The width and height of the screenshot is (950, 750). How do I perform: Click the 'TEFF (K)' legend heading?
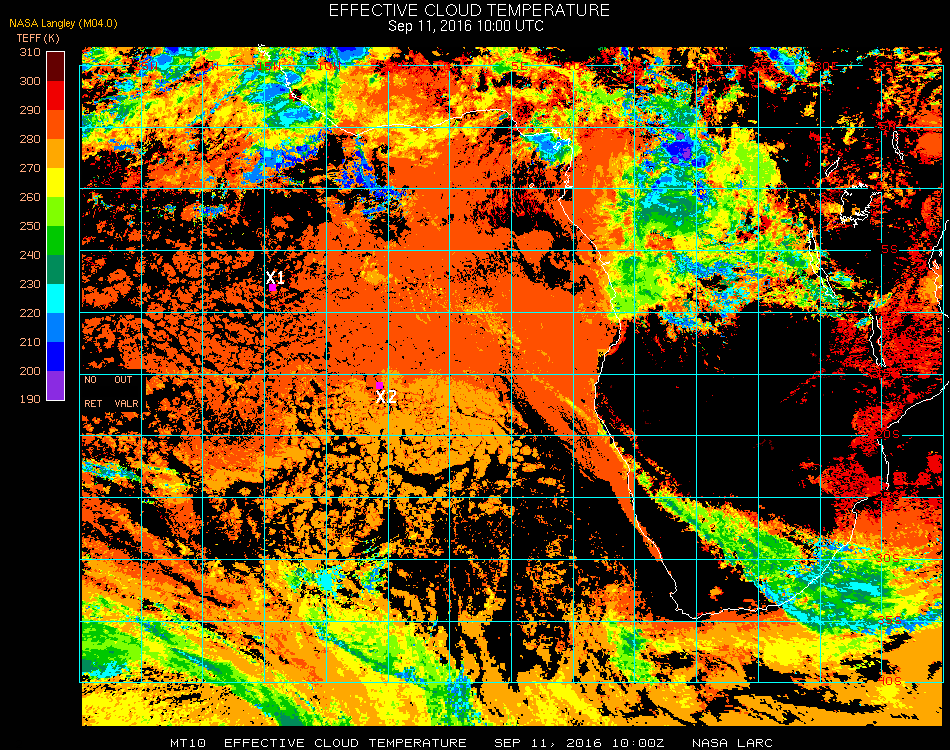tap(38, 38)
